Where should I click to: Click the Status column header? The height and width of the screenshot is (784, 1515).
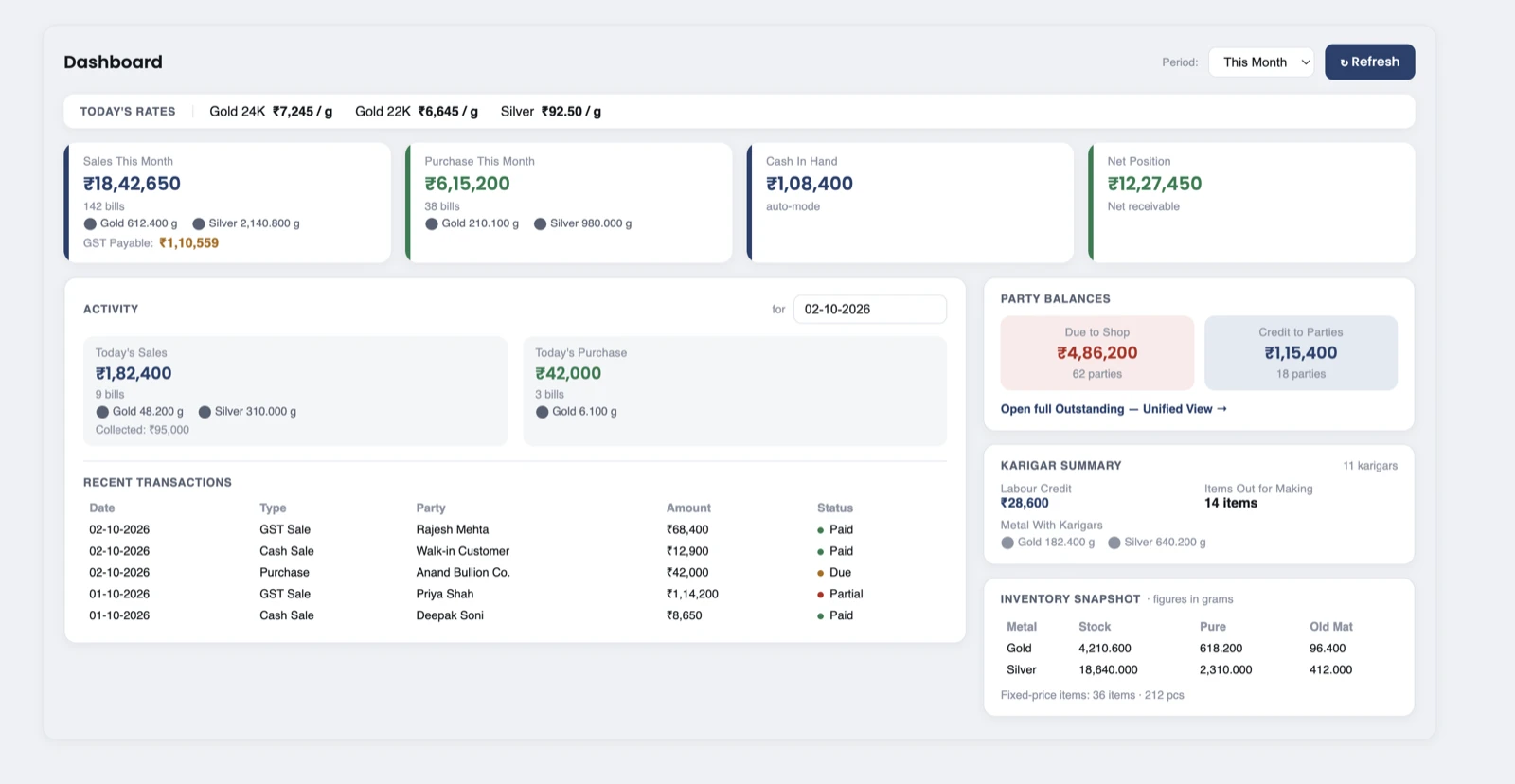click(x=835, y=508)
